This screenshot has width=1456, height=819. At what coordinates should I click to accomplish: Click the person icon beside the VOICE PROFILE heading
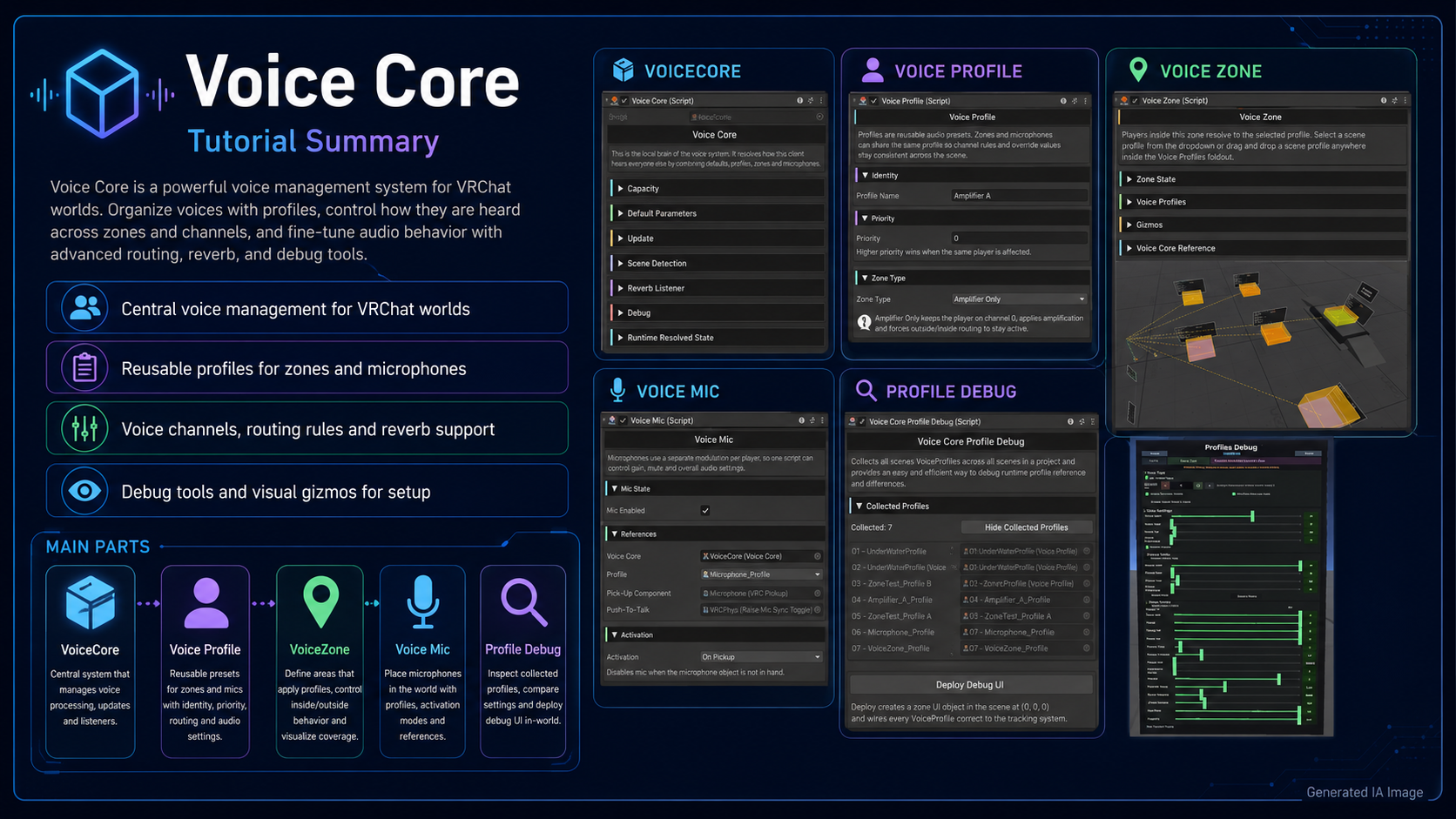(872, 70)
